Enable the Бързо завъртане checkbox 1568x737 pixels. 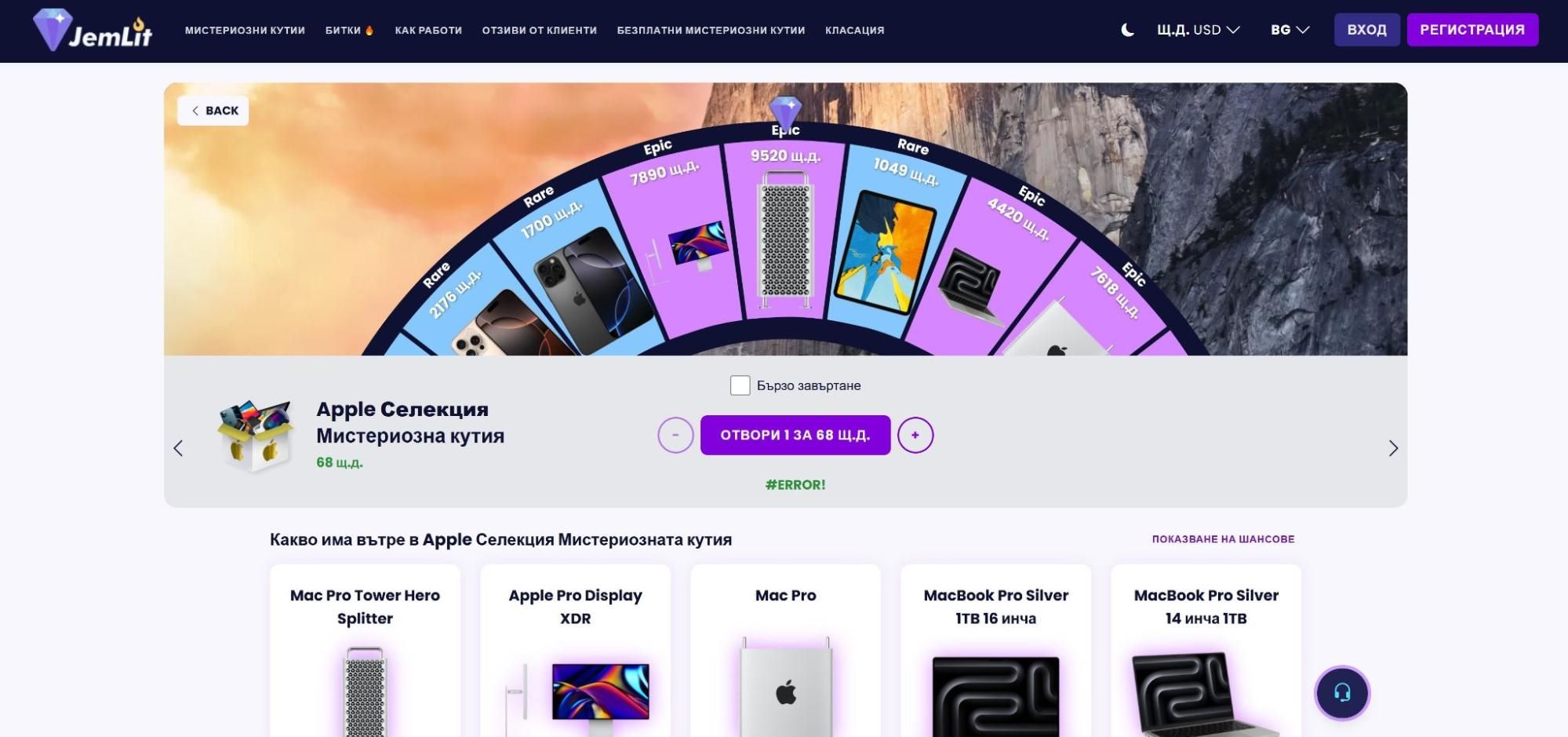point(740,385)
